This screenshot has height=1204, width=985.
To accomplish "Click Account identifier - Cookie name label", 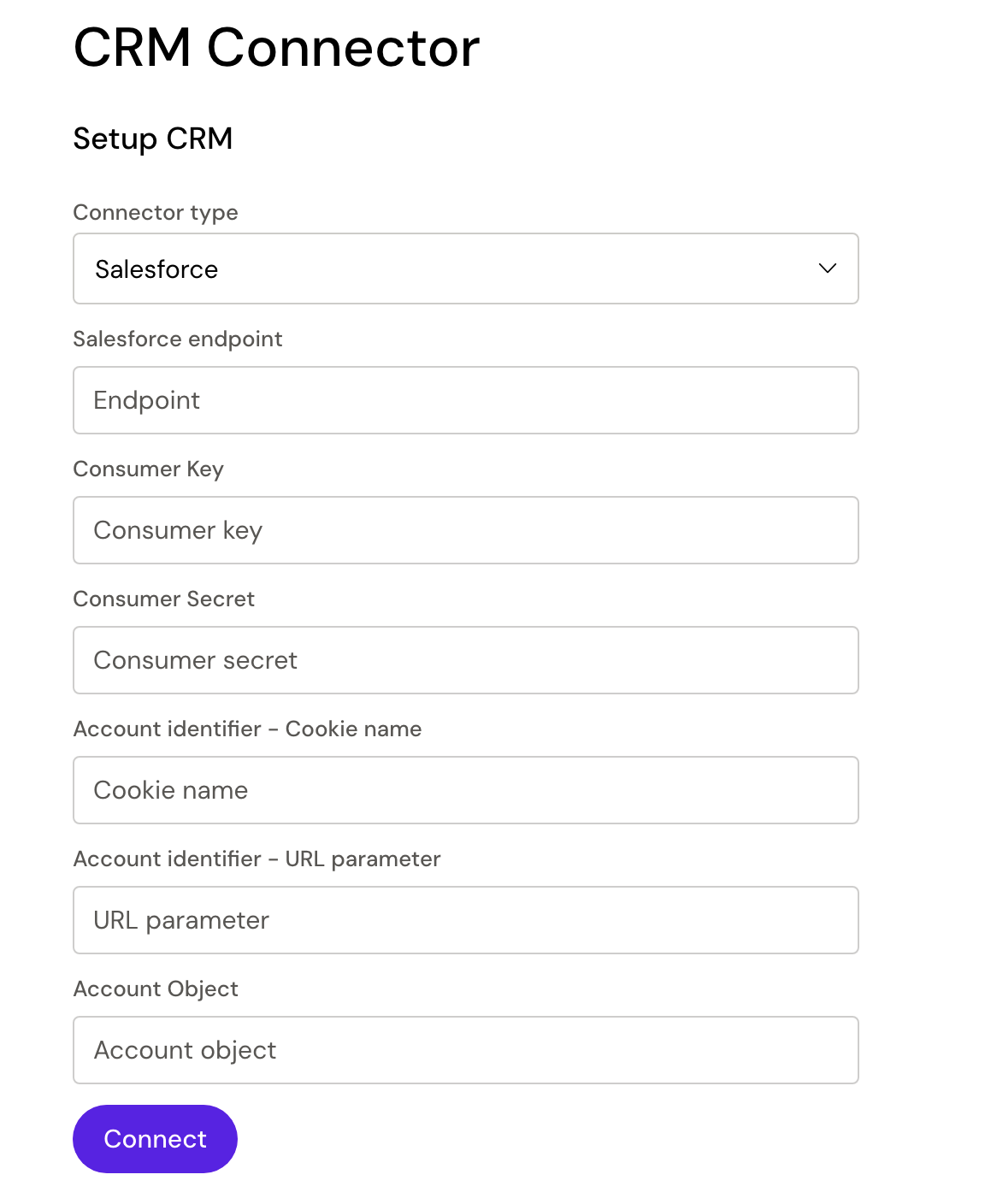I will [248, 729].
